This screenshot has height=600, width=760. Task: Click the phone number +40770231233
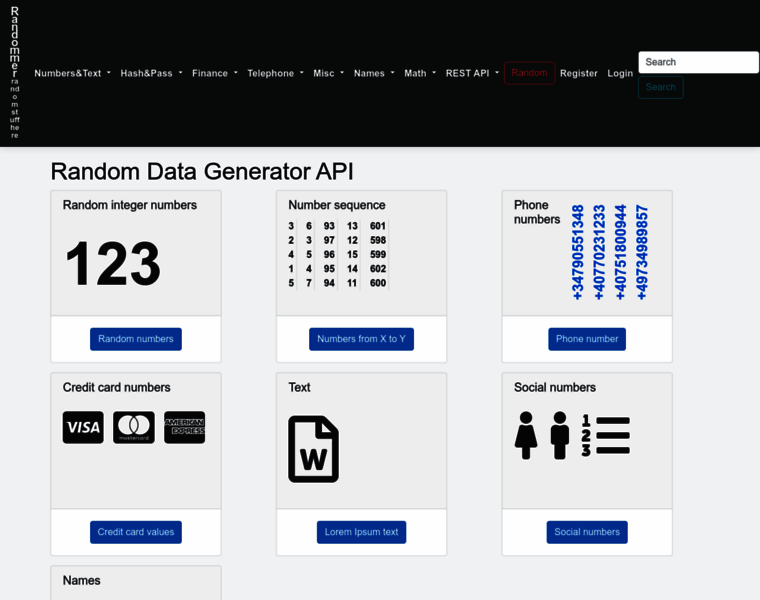point(599,253)
